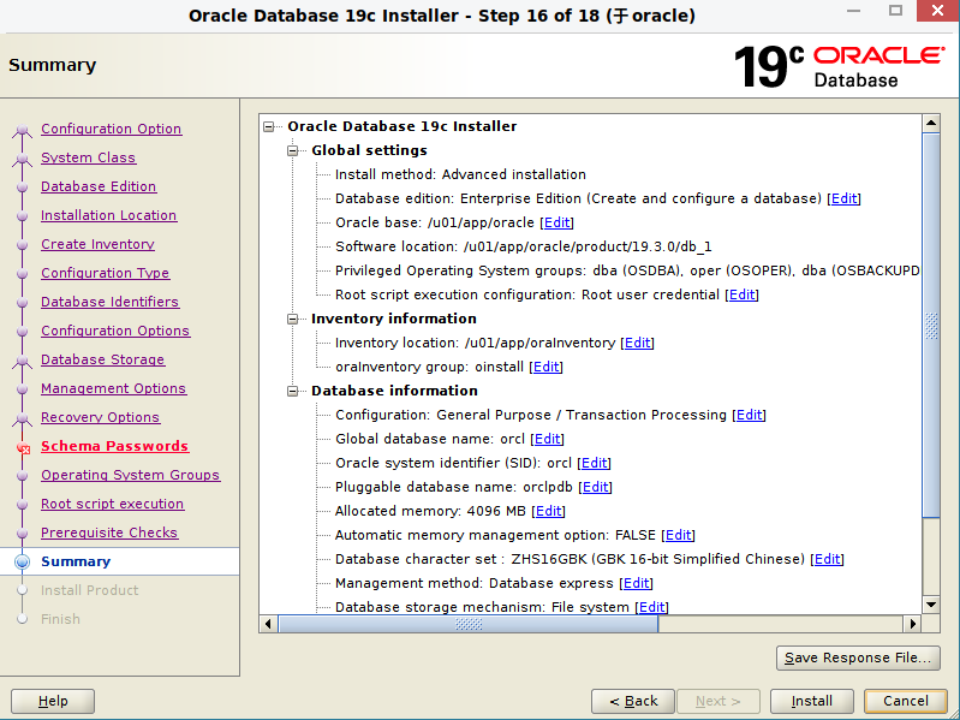Edit the Allocated memory value
This screenshot has width=960, height=720.
coord(548,510)
